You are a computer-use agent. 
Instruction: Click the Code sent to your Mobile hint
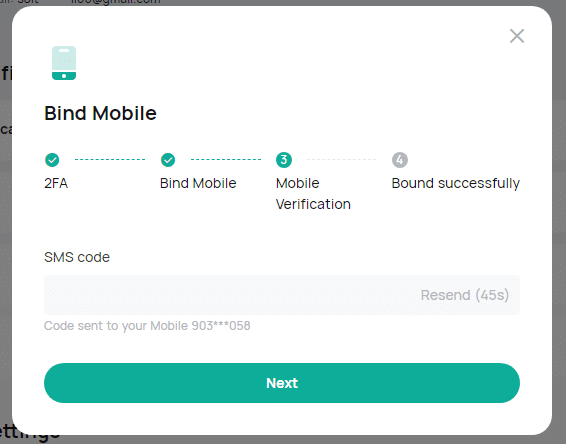coord(147,326)
